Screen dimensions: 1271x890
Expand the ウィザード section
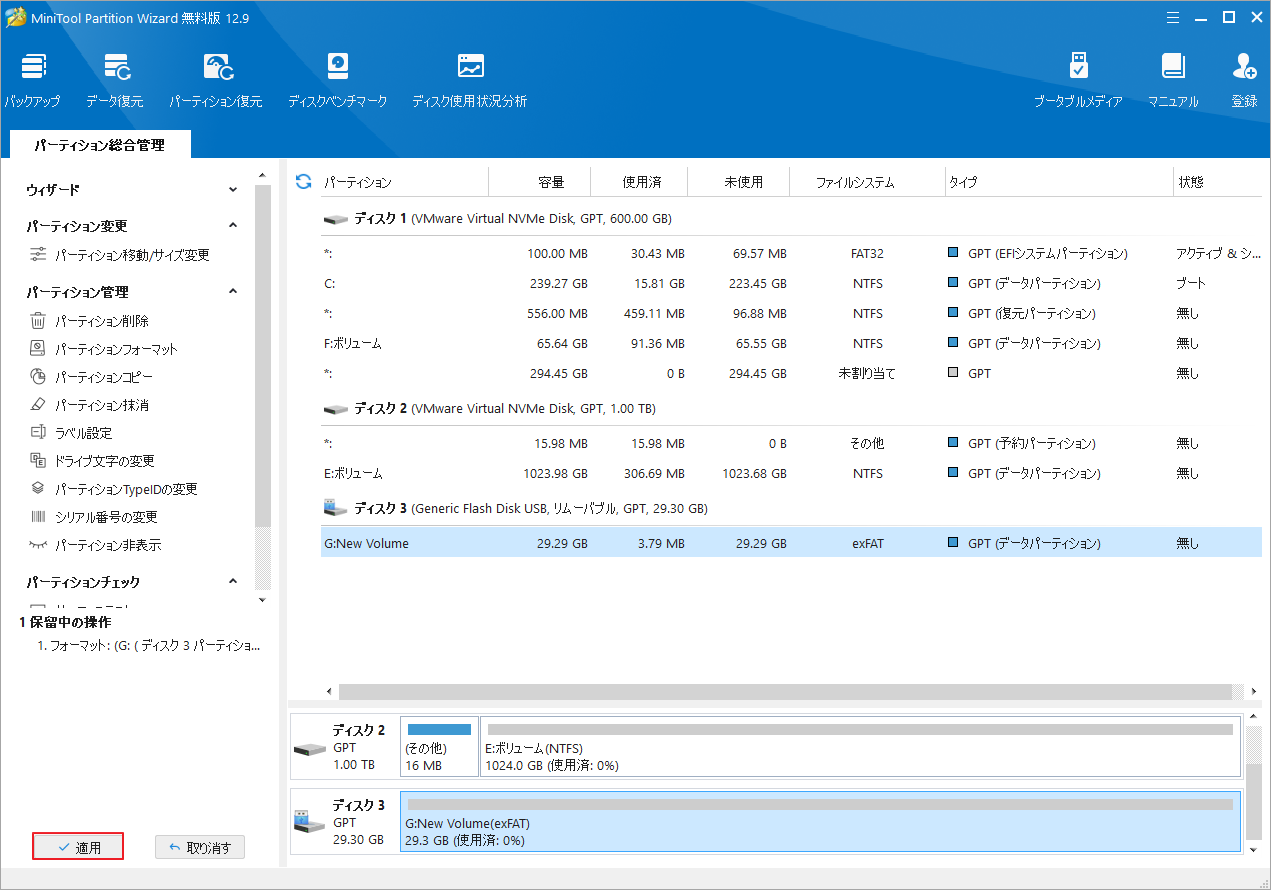point(233,190)
